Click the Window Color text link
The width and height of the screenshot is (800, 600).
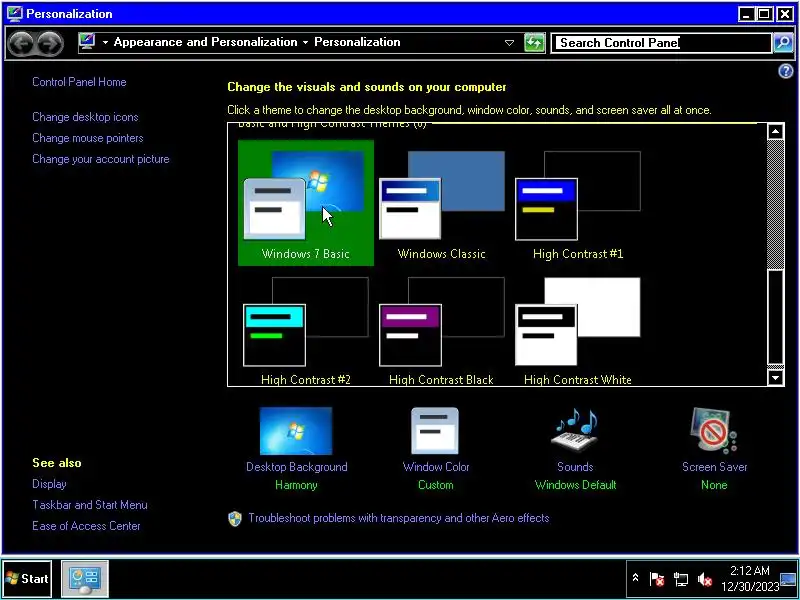(436, 467)
